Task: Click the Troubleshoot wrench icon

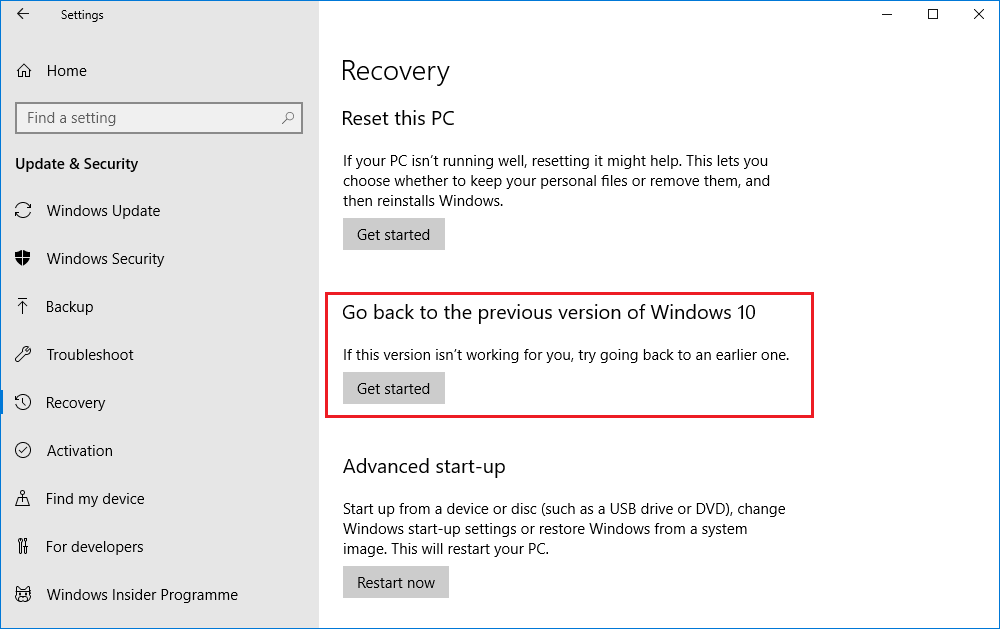Action: coord(23,355)
